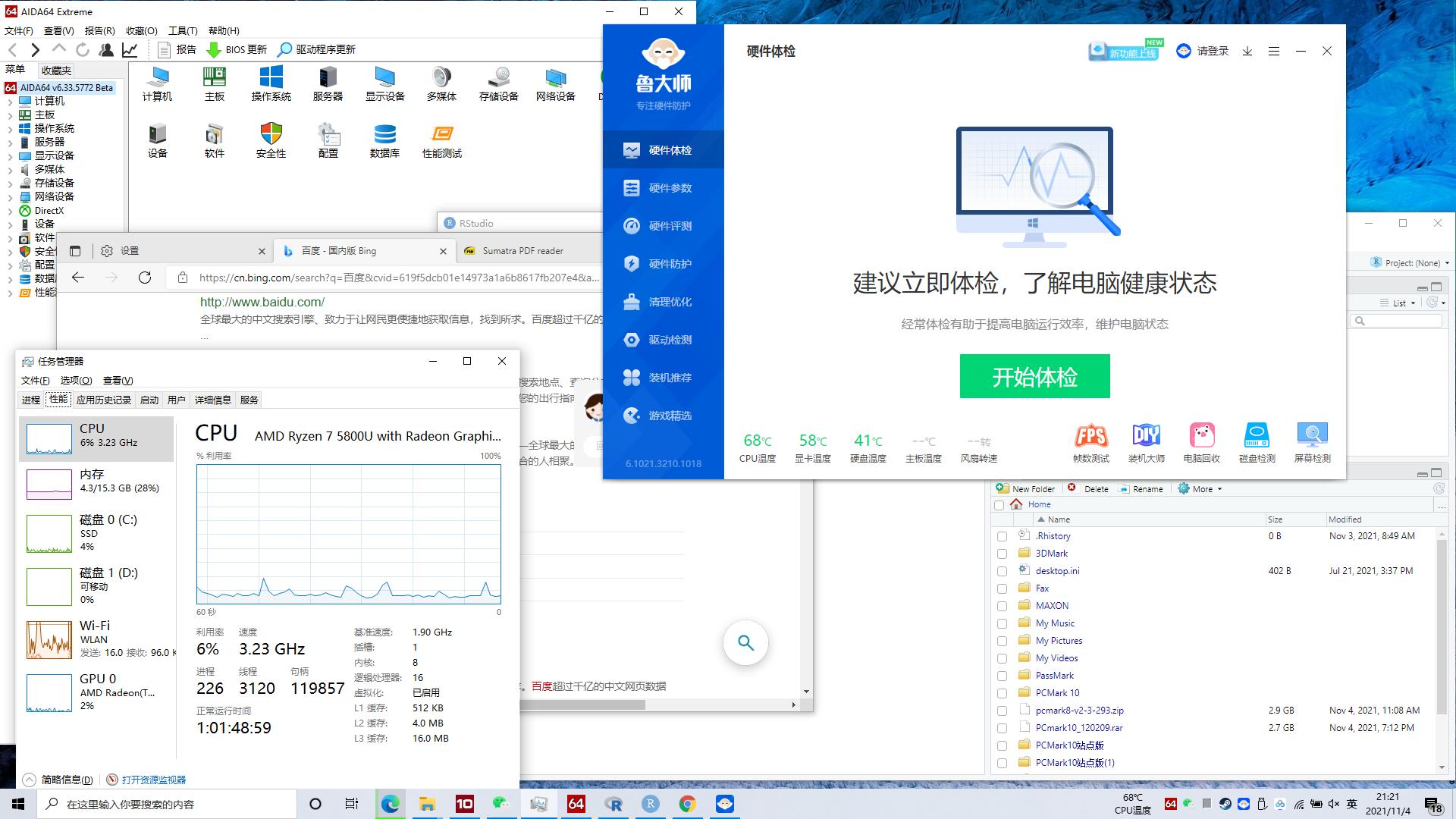
Task: Select the GPU 0 performance graph thumbnail
Action: click(49, 692)
